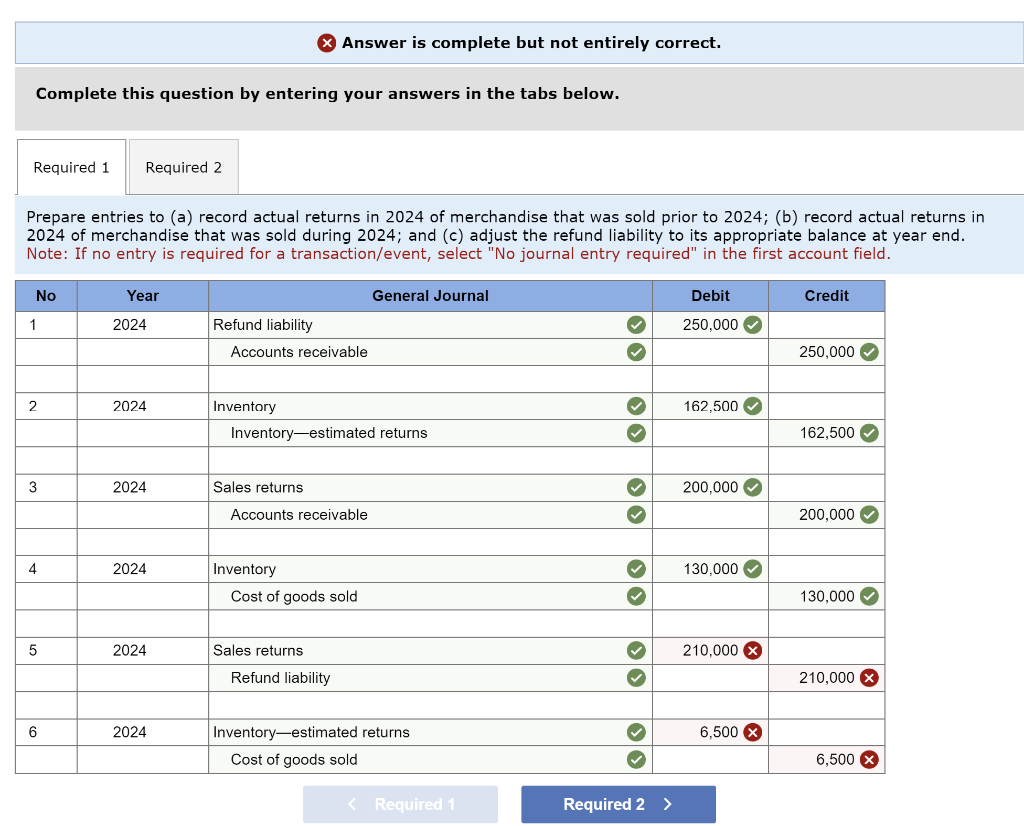Click the No column header

point(46,296)
